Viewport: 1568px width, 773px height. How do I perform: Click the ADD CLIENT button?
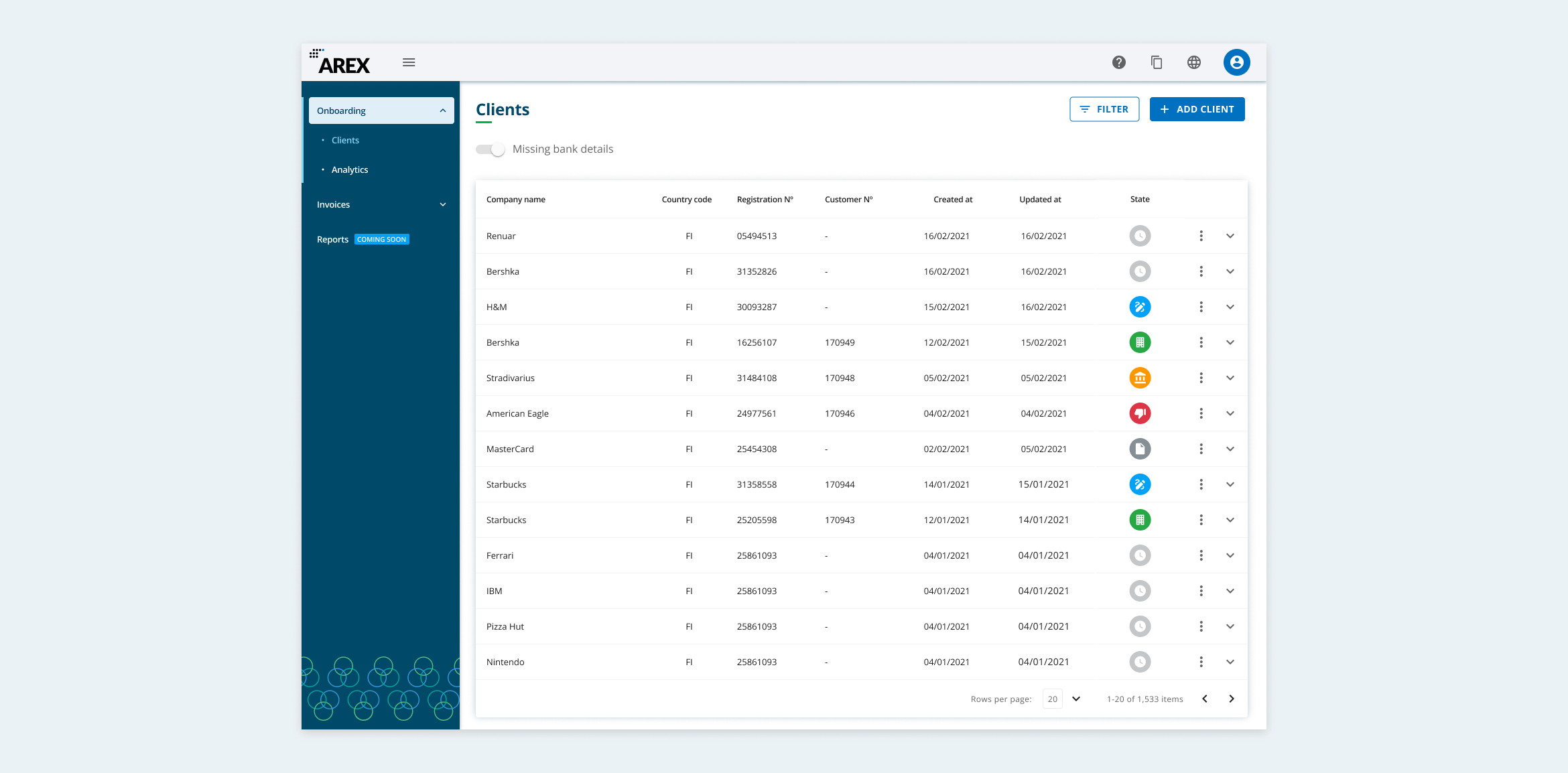point(1197,109)
